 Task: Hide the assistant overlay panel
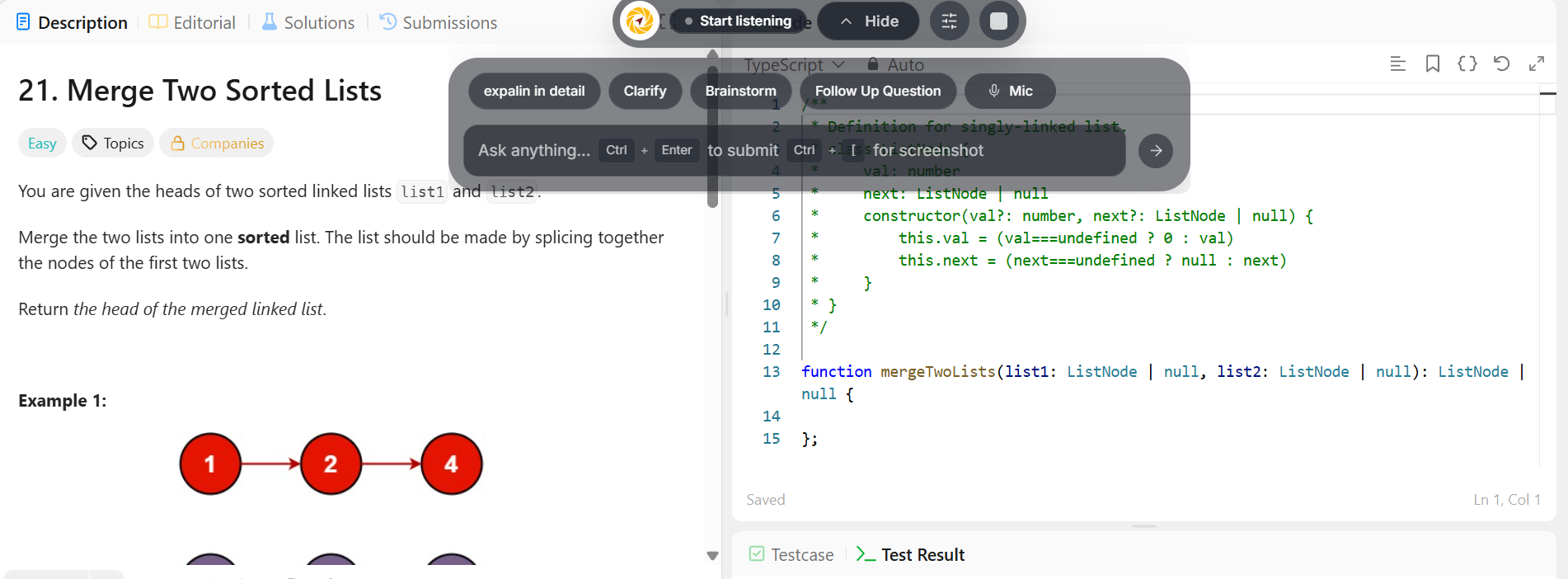pyautogui.click(x=868, y=21)
